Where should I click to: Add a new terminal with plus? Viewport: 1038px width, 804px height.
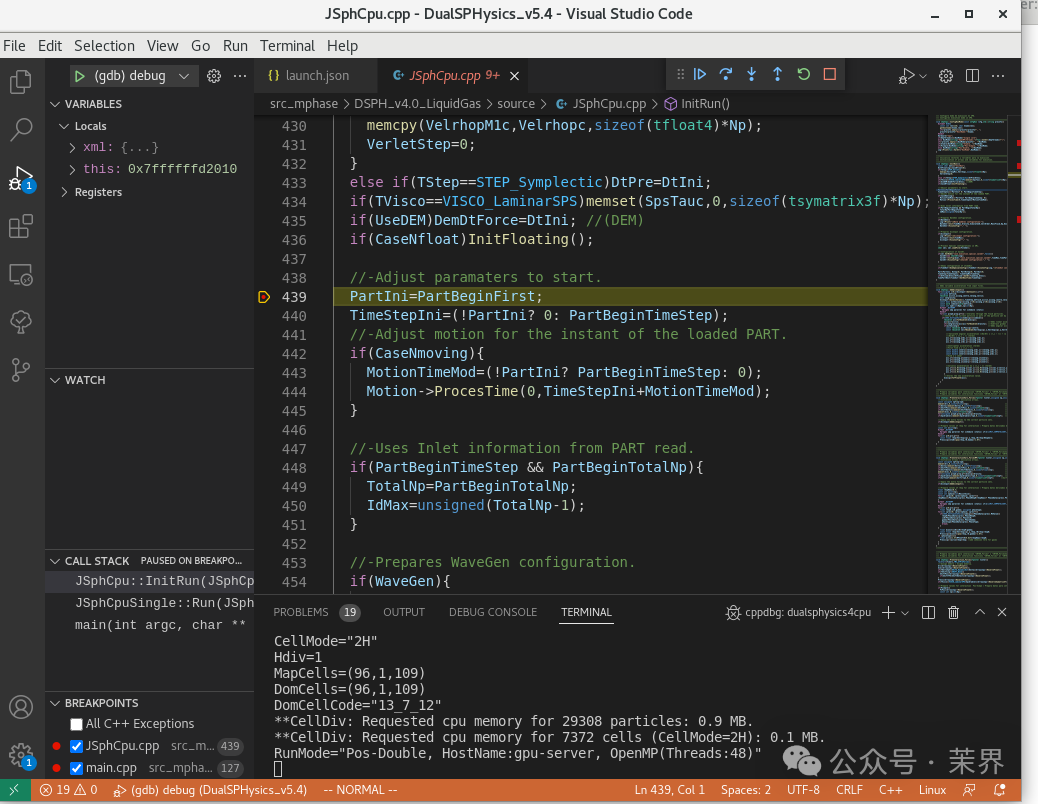tap(888, 613)
